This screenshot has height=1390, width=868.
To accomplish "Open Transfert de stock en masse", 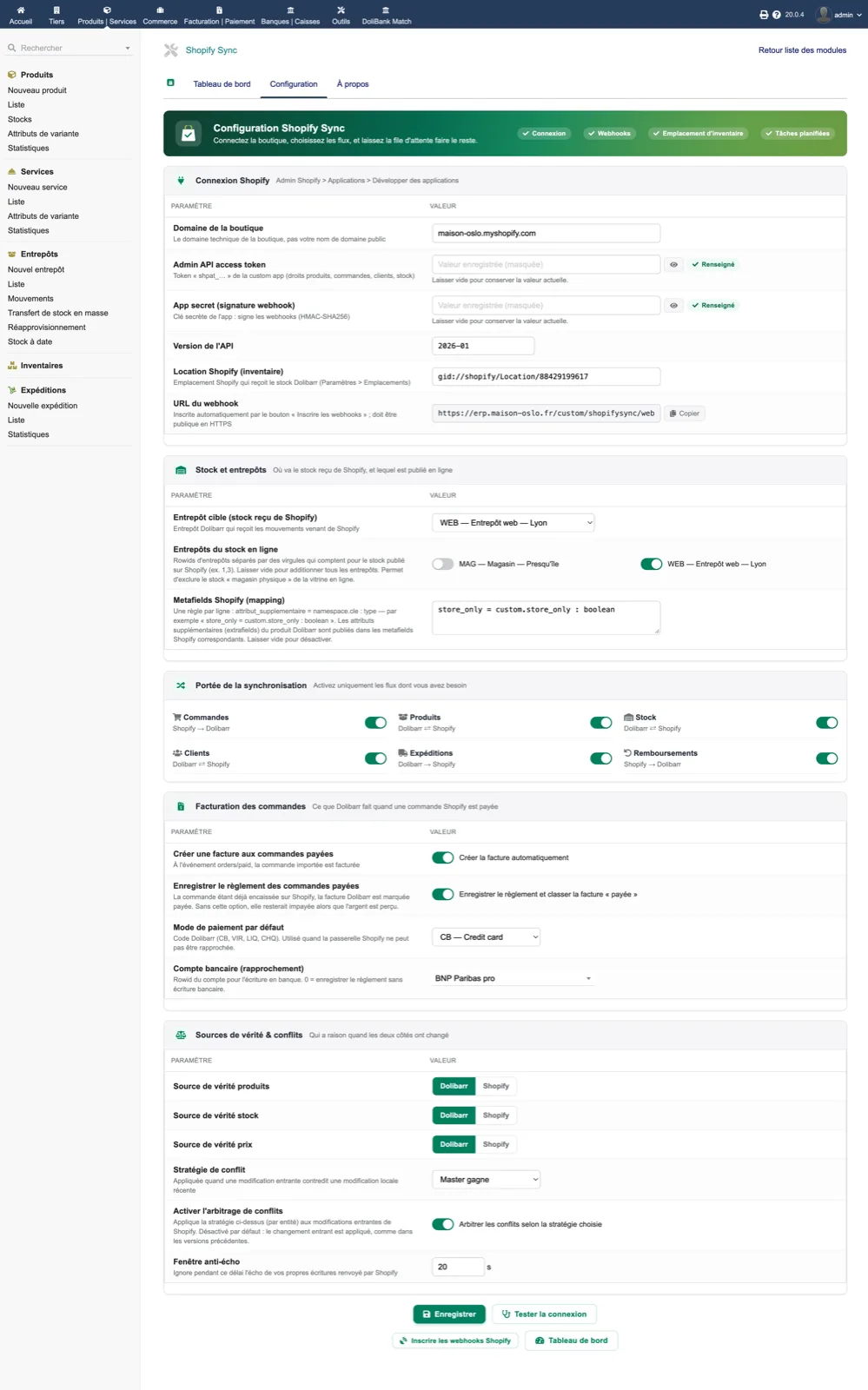I will 58,313.
